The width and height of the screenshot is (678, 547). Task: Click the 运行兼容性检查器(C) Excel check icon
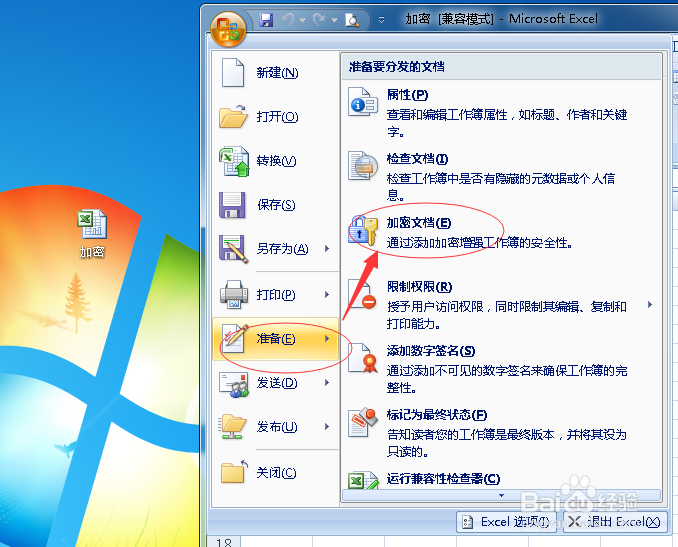363,480
